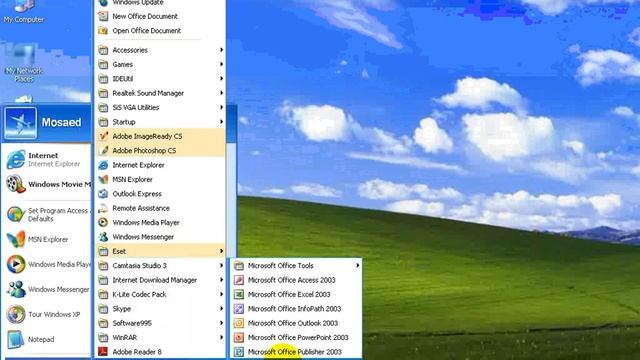
Task: Click the Windows Media Player label in All Programs
Action: tap(146, 222)
